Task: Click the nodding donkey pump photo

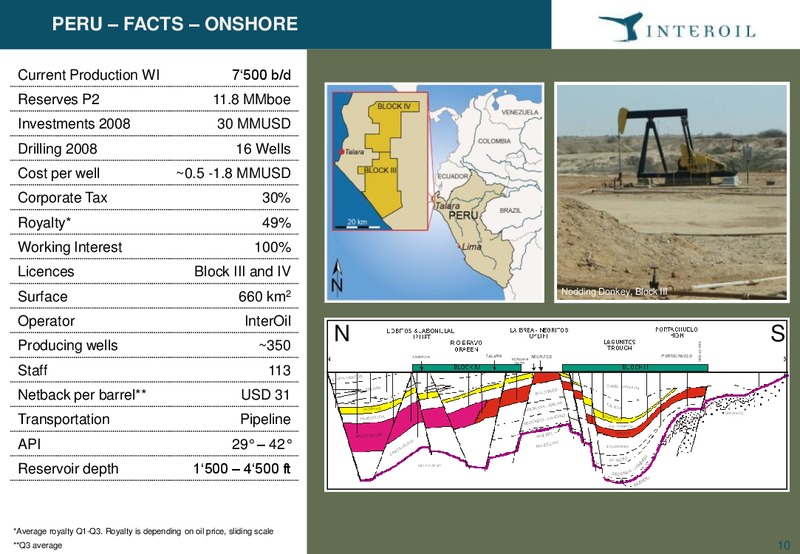Action: point(671,192)
